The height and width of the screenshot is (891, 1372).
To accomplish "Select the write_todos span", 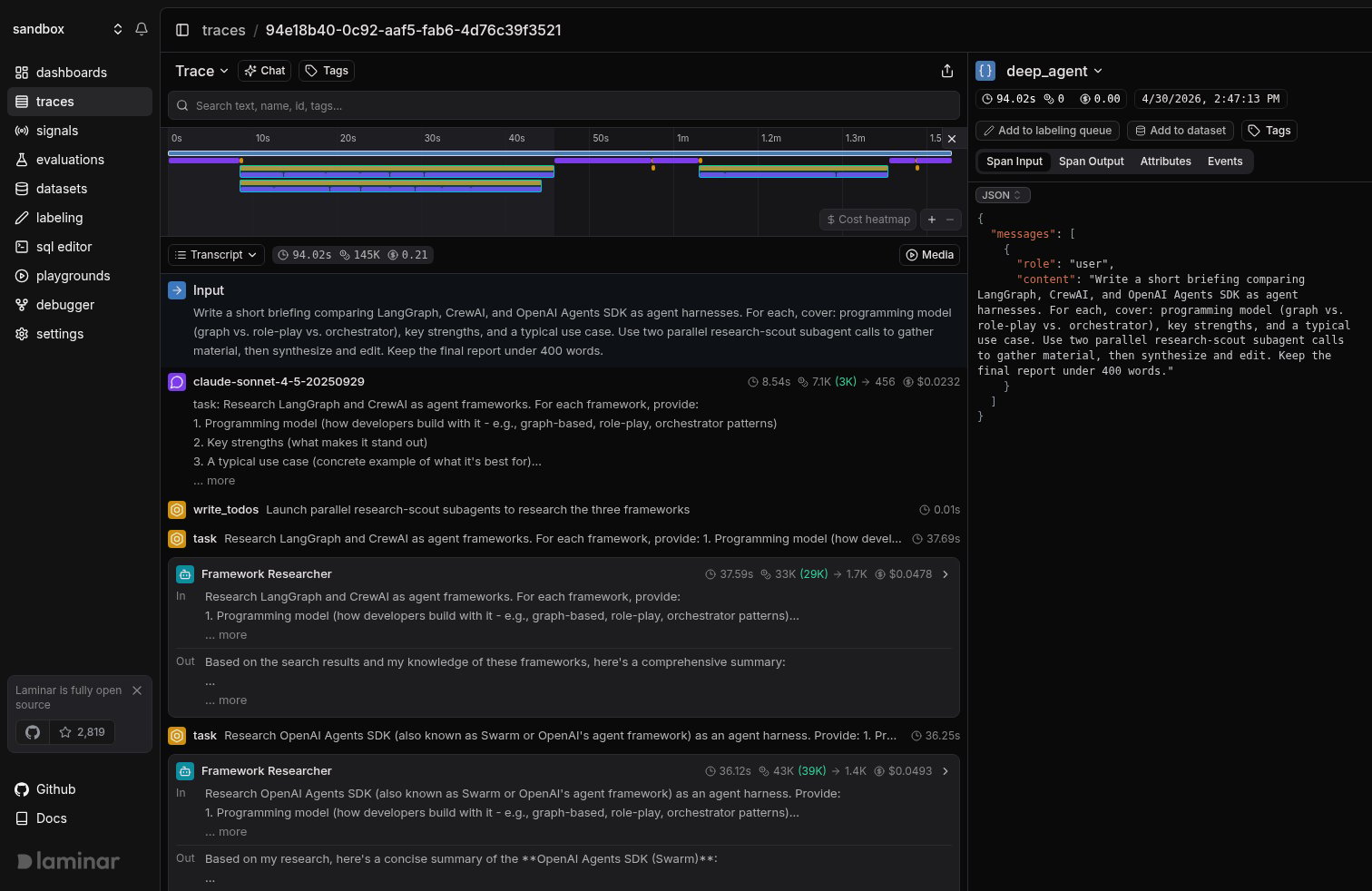I will [x=563, y=510].
